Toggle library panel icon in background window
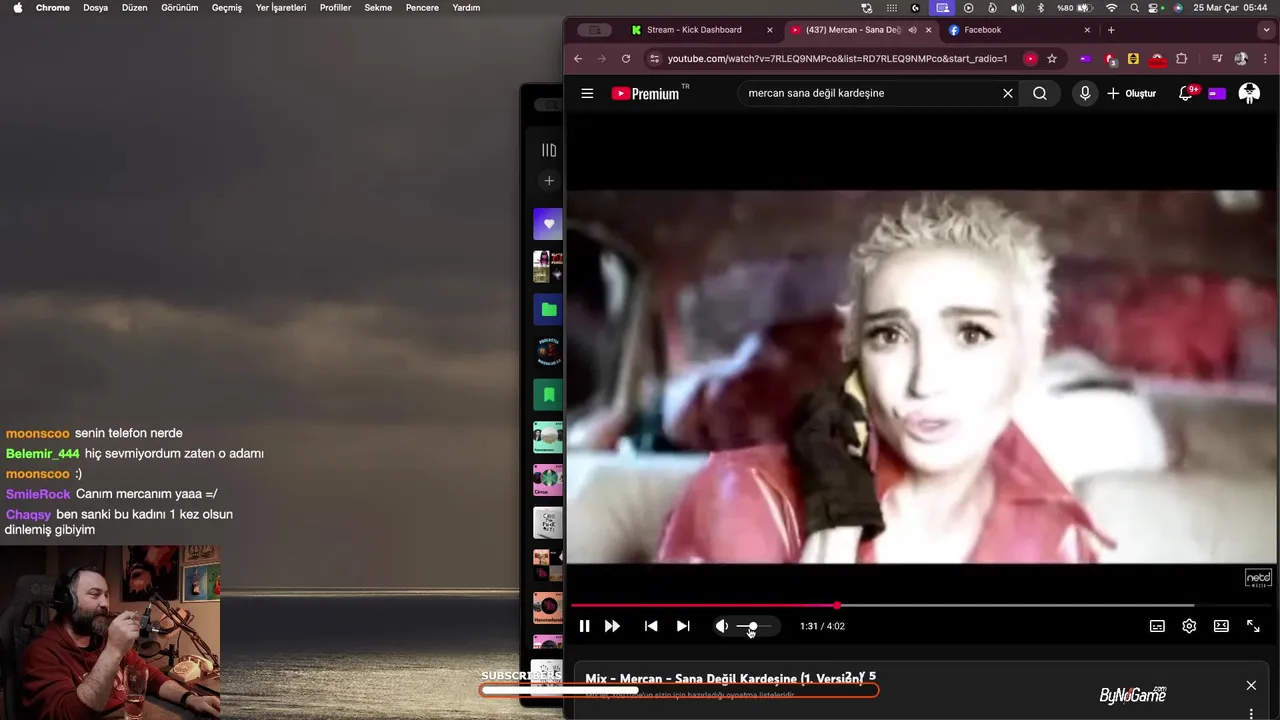This screenshot has width=1280, height=720. pos(549,150)
